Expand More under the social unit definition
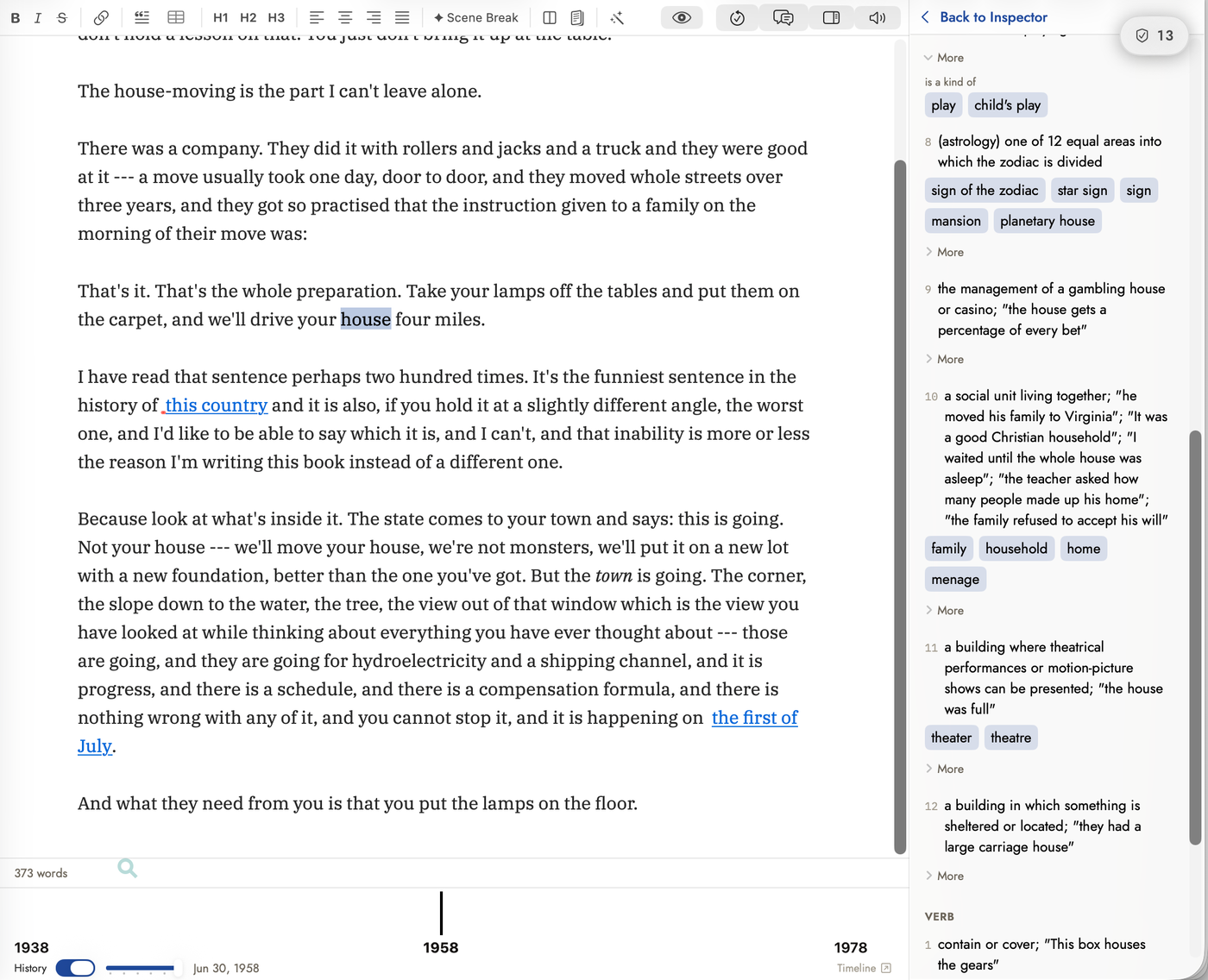 pyautogui.click(x=944, y=610)
